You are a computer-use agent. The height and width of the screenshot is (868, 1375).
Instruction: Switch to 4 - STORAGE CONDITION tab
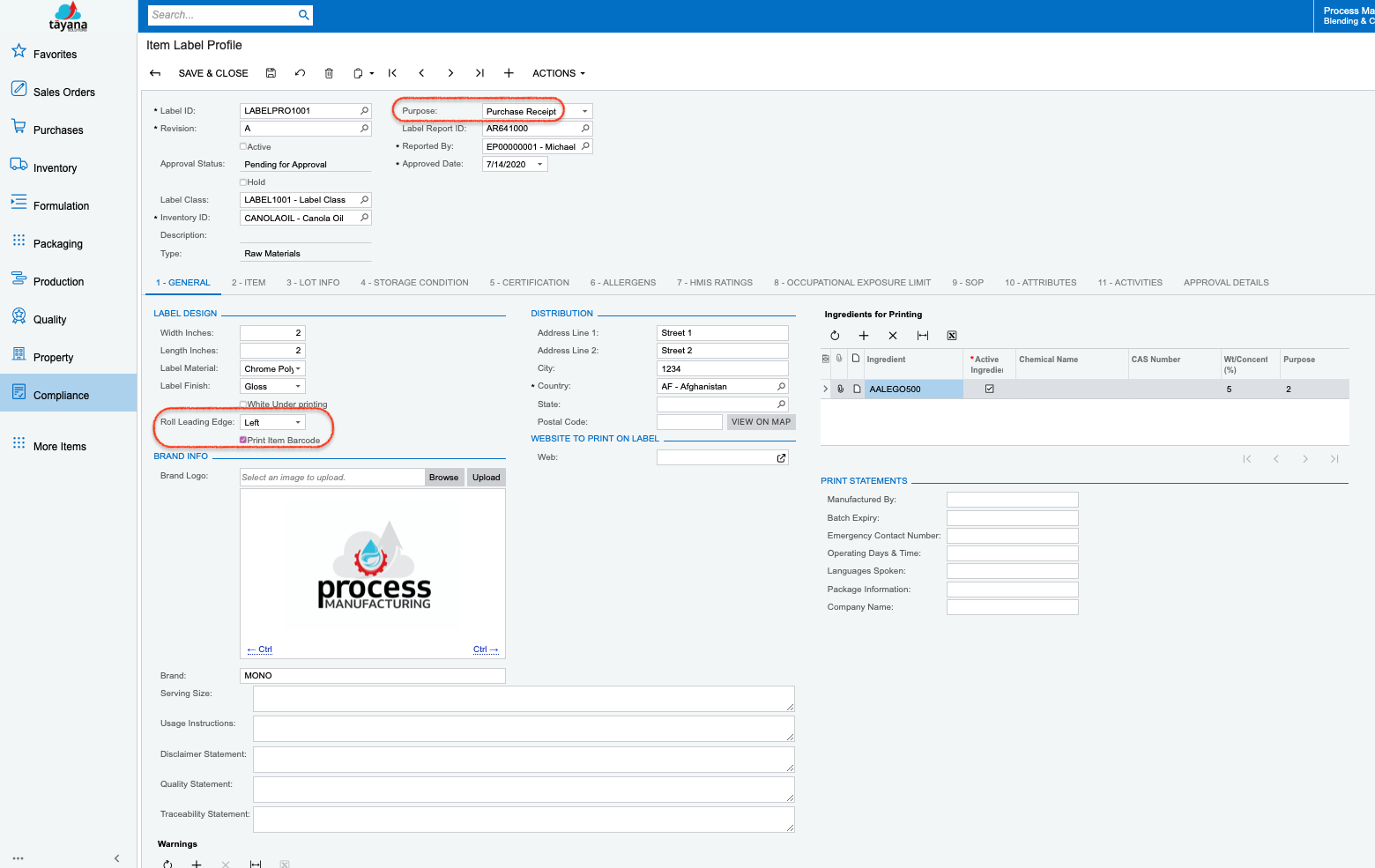(x=414, y=283)
